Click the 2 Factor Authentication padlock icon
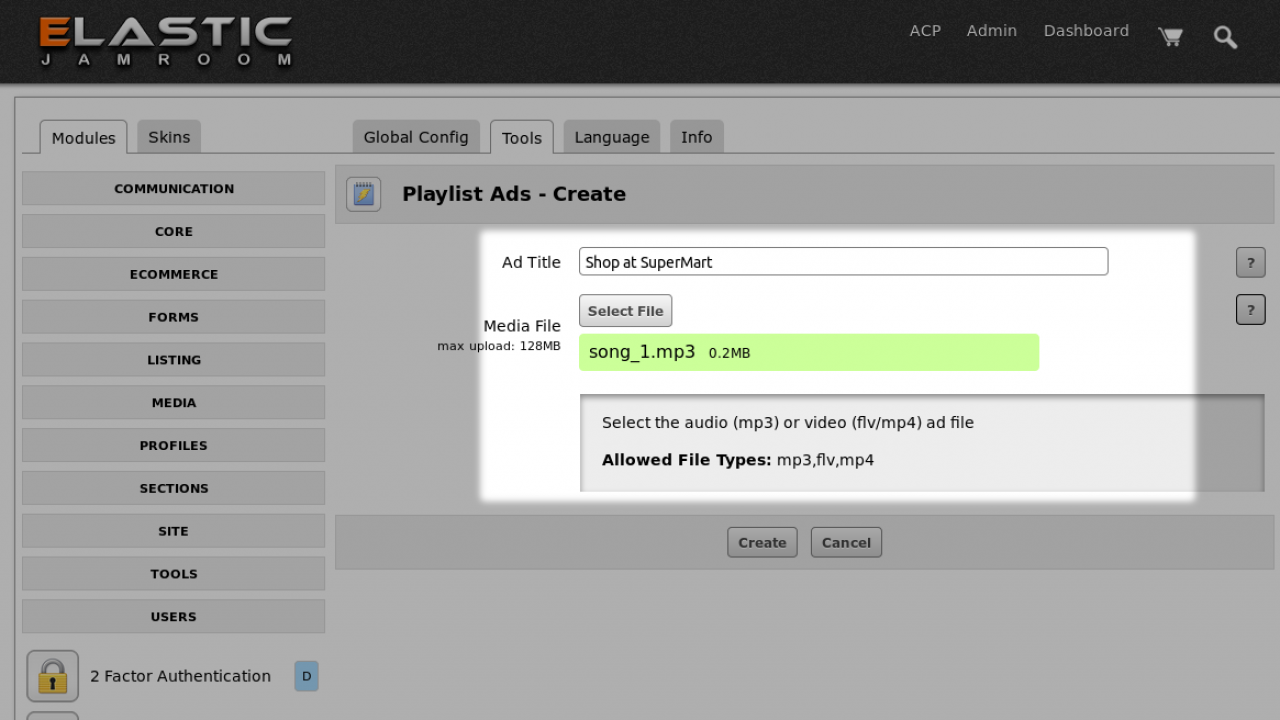This screenshot has width=1280, height=720. point(52,676)
